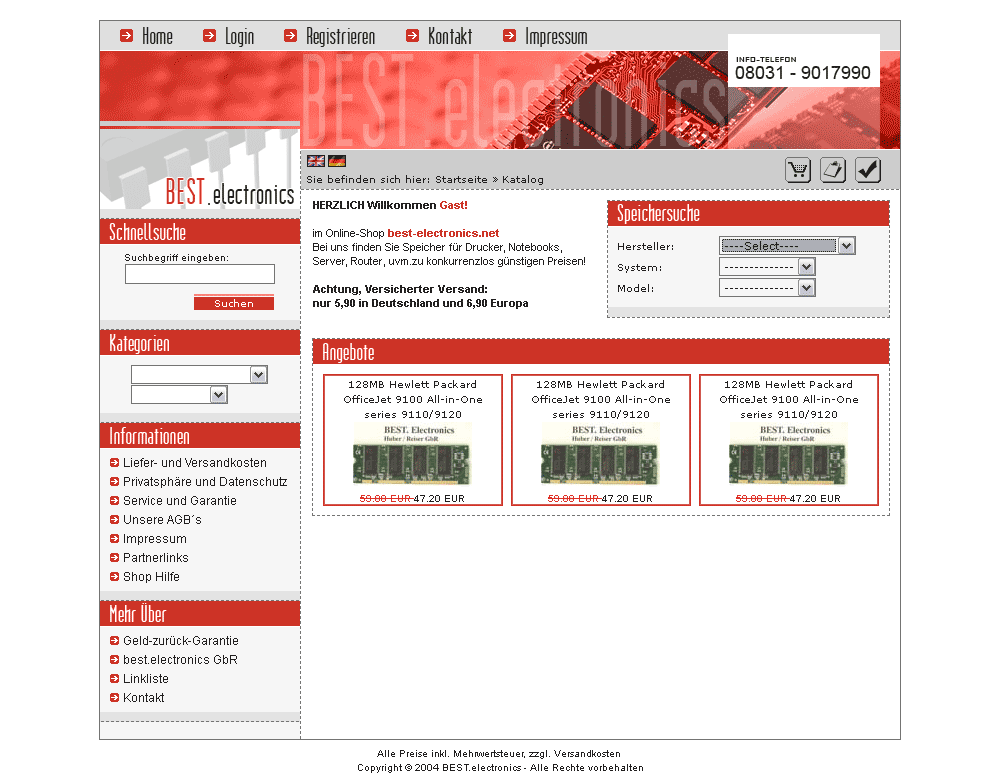Click bullet icon next to Geld-zurück-Garantie
Image resolution: width=1000 pixels, height=780 pixels.
(x=114, y=640)
